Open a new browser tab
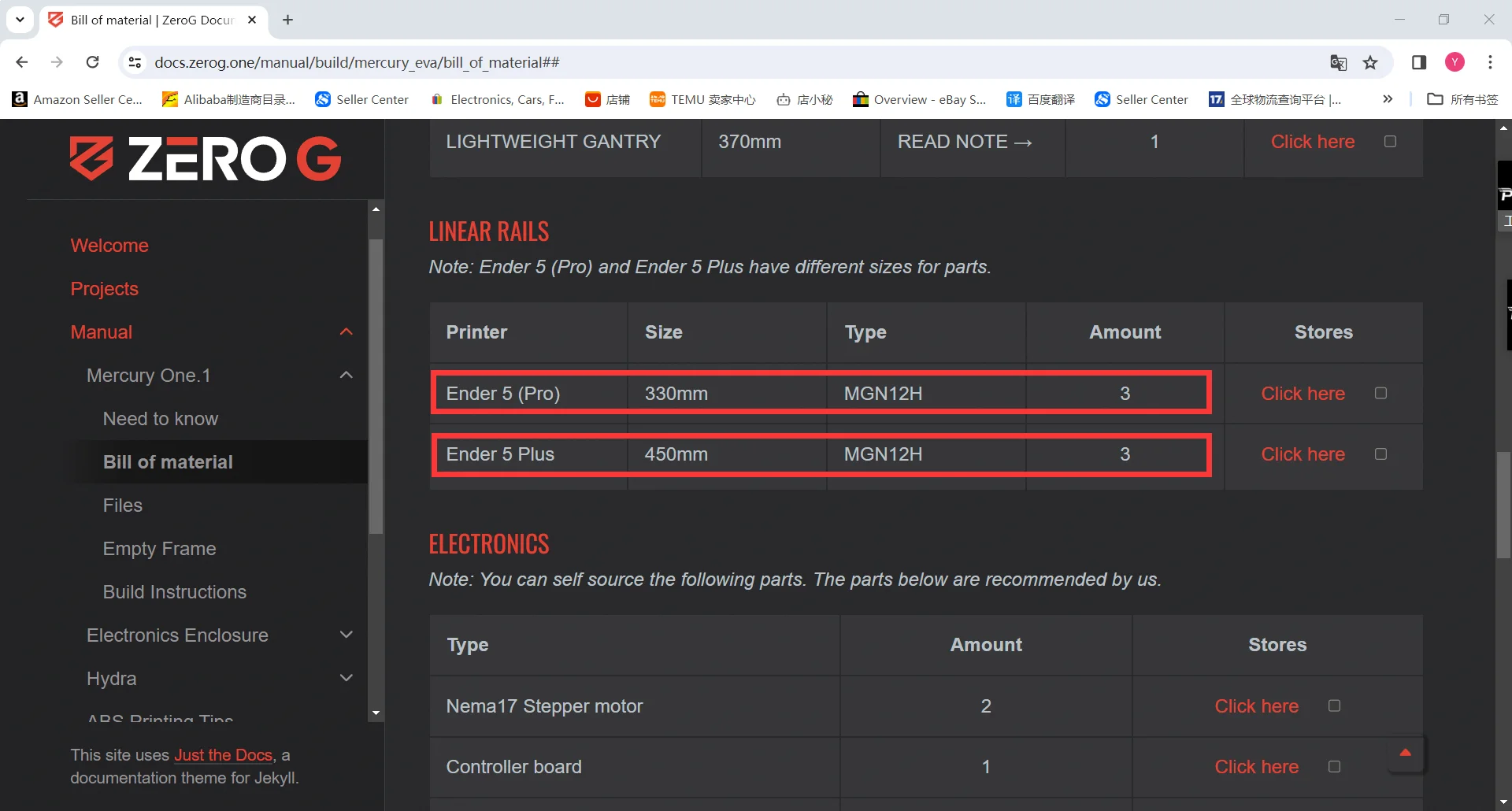Screen dimensions: 1512x811 click(x=288, y=20)
